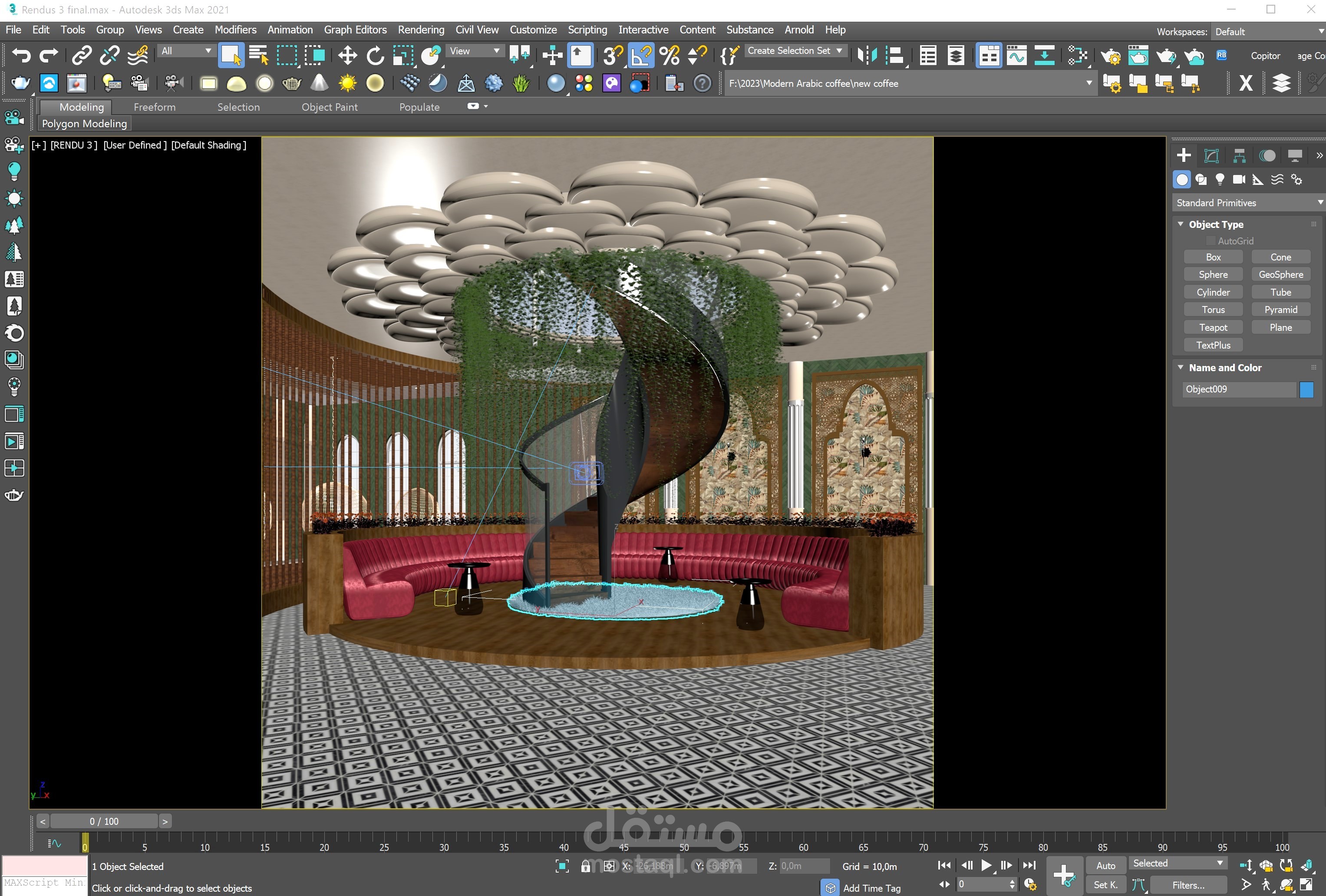Viewport: 1326px width, 896px height.
Task: Select the Cameras category icon
Action: pos(1239,180)
